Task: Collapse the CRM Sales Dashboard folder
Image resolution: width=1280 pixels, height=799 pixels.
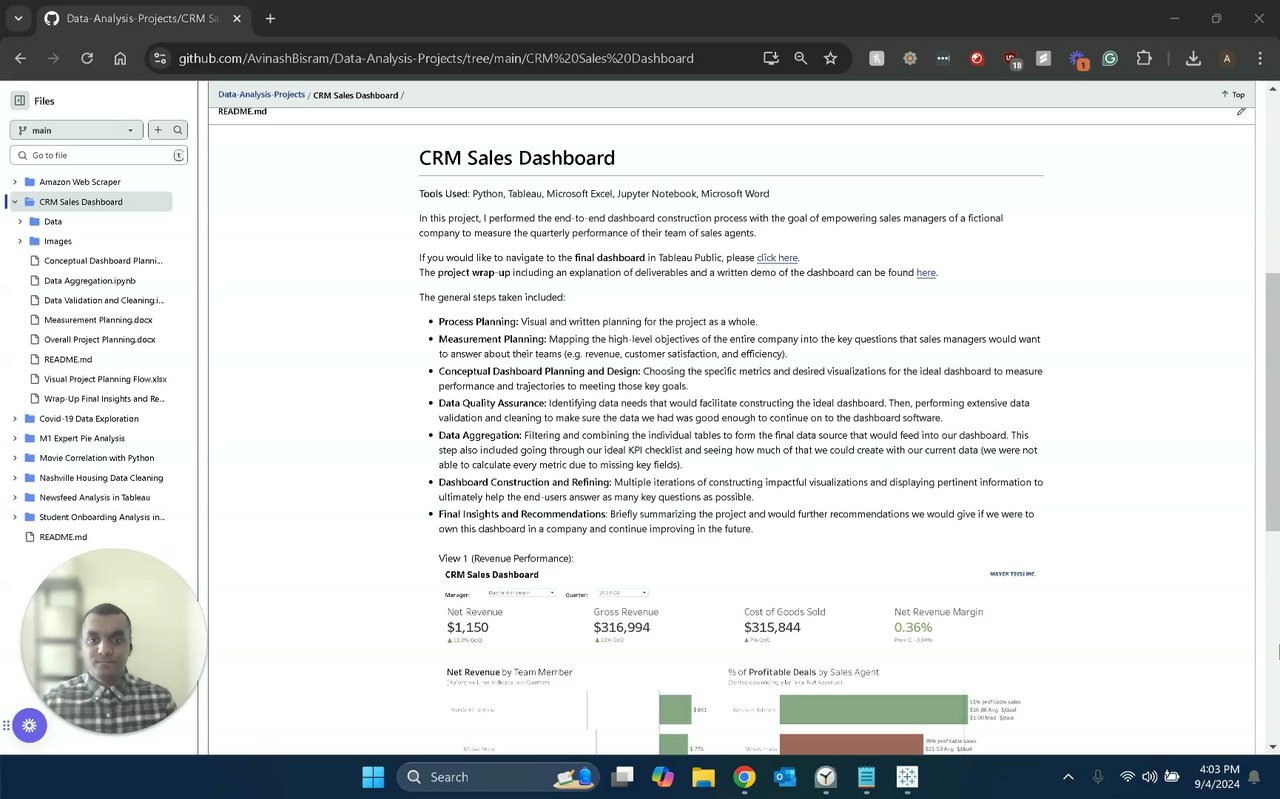Action: [x=15, y=202]
